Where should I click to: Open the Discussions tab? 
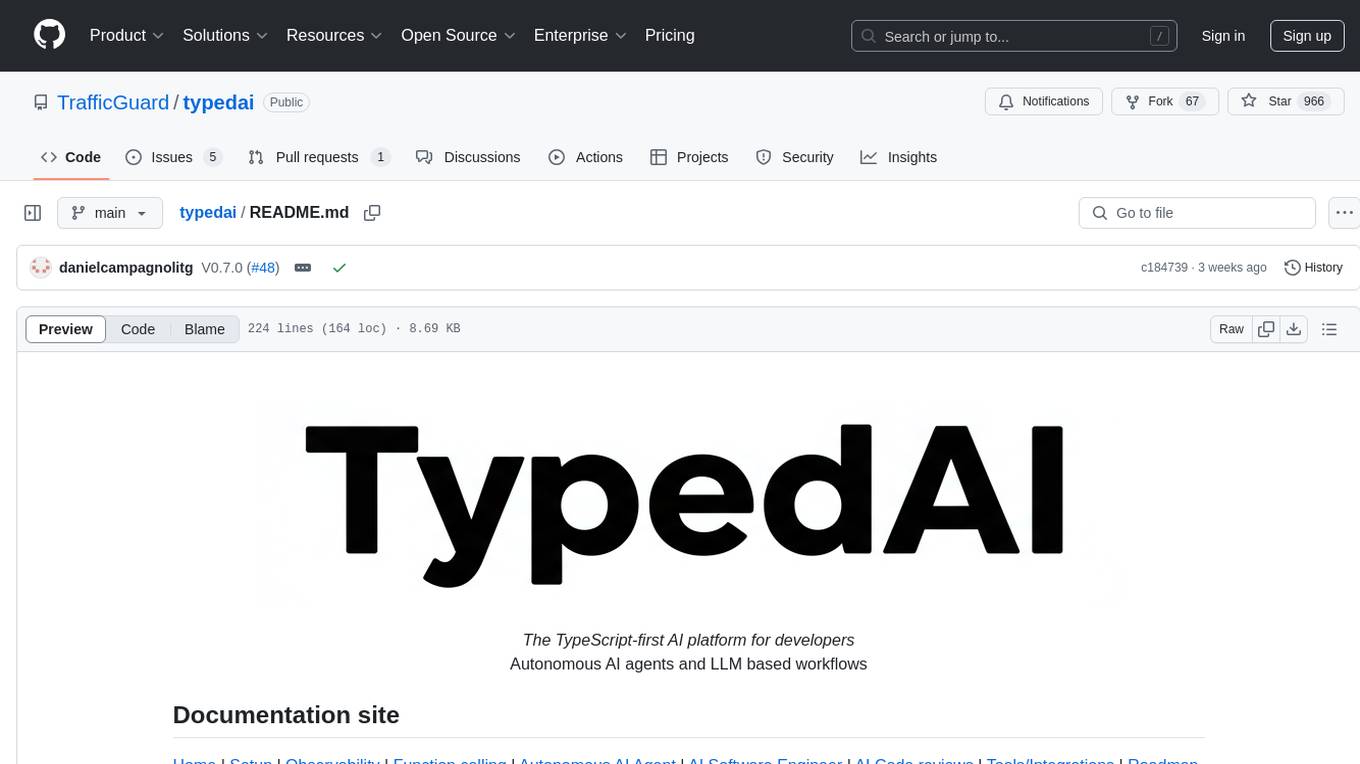point(468,157)
